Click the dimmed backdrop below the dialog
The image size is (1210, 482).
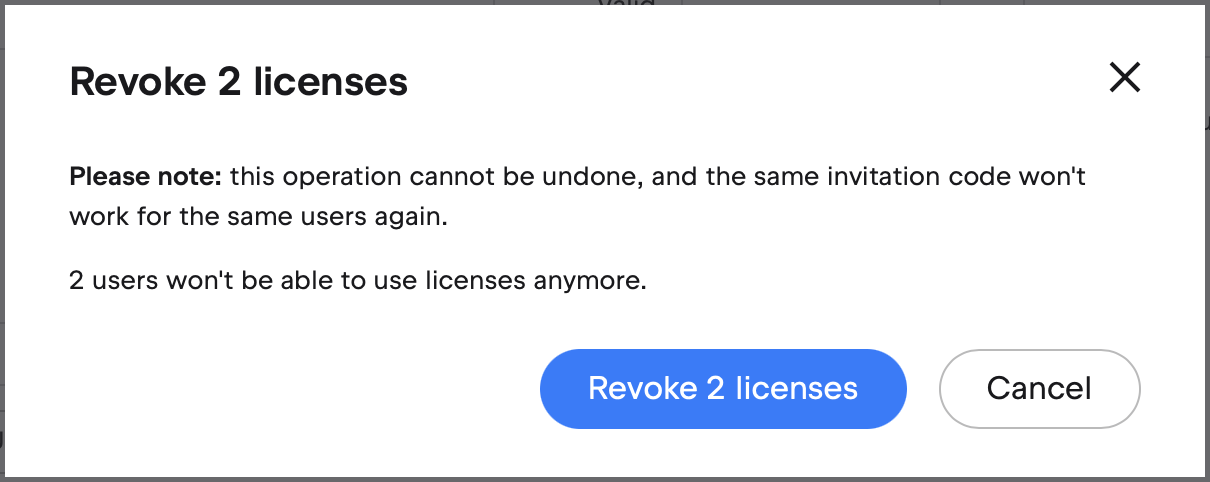pyautogui.click(x=600, y=479)
